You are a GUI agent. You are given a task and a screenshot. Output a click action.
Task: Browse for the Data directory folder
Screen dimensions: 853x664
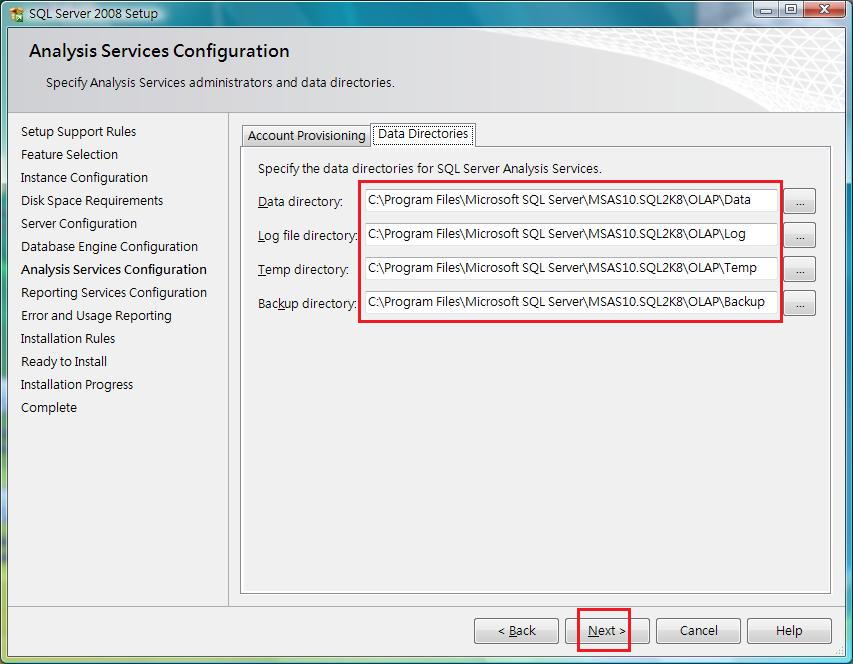[x=800, y=201]
